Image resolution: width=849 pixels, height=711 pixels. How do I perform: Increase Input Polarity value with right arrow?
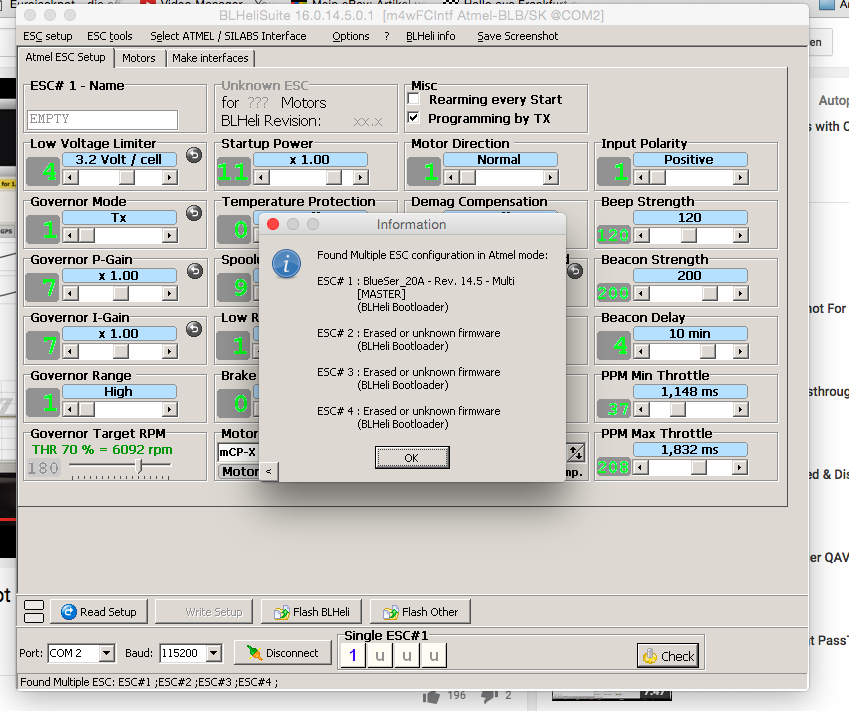(741, 177)
